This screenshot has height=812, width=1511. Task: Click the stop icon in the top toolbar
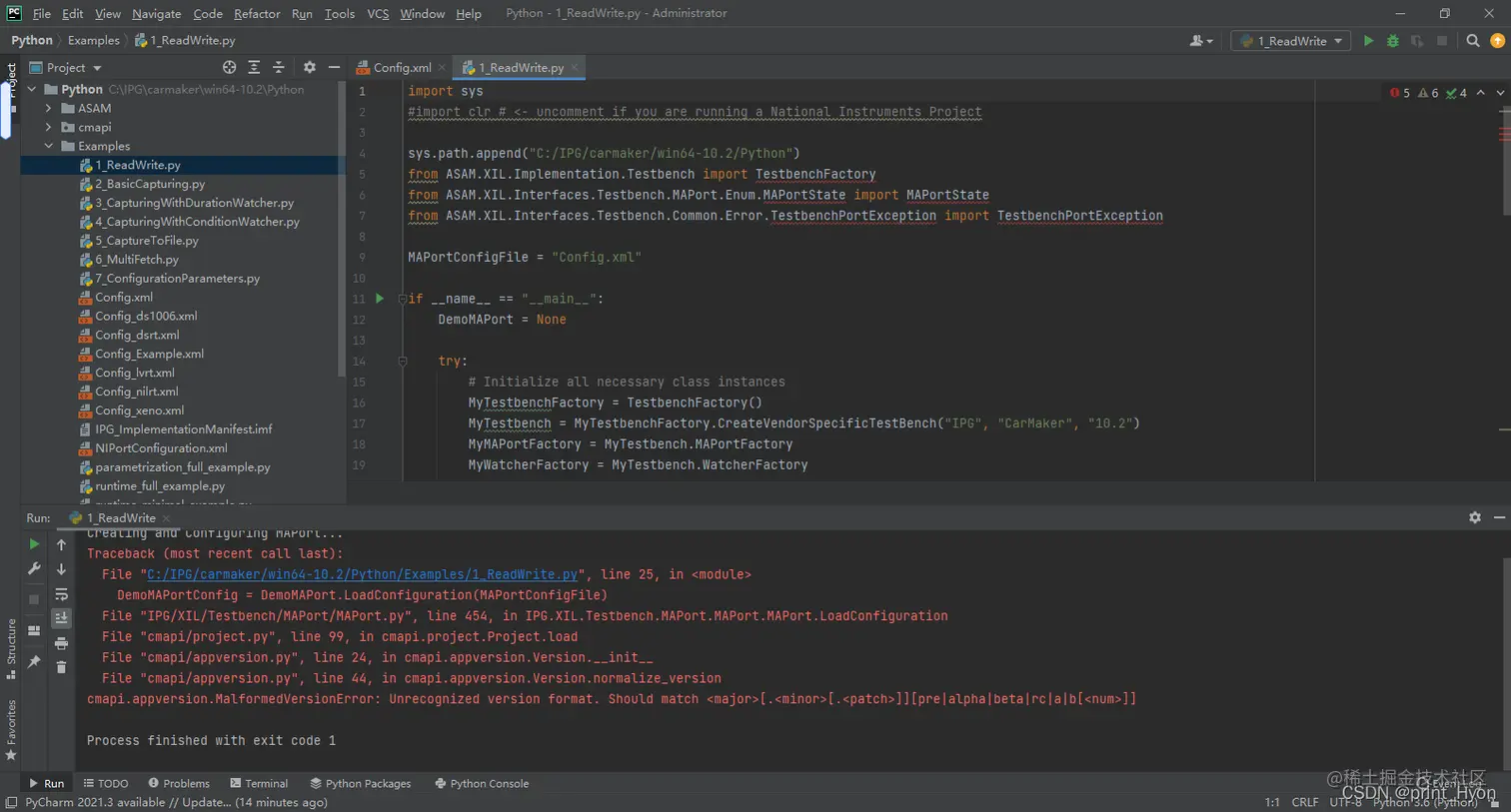tap(1442, 41)
